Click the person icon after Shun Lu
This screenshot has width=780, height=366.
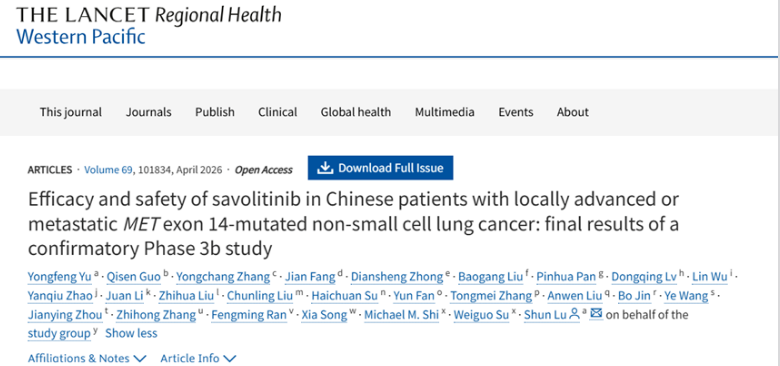(574, 314)
